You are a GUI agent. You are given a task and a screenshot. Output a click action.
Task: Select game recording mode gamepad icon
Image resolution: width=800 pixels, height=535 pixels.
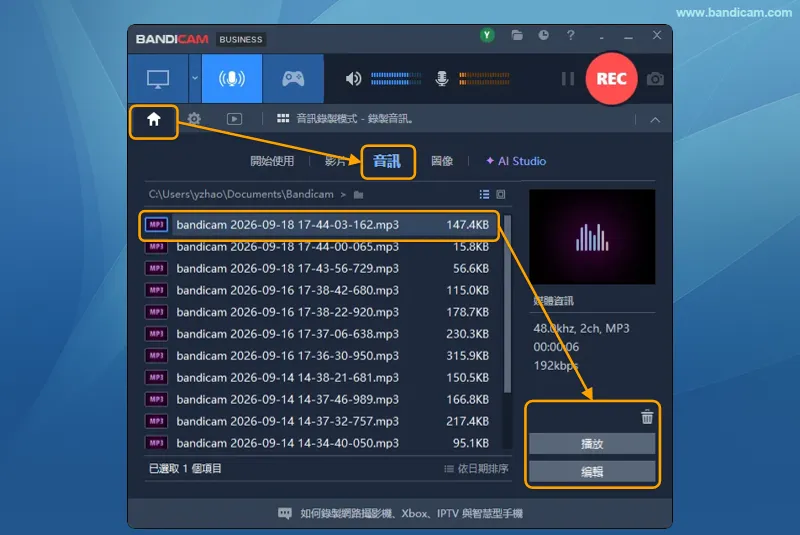[x=293, y=79]
